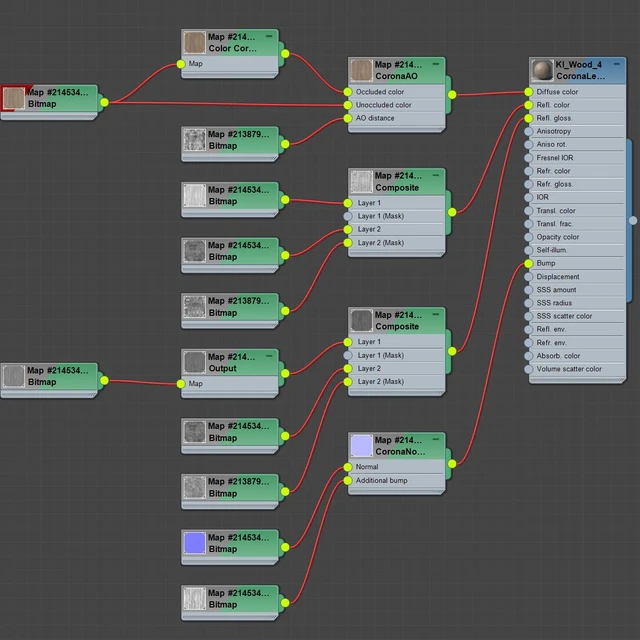640x640 pixels.
Task: Click the CoronaAO node thumbnail icon
Action: [361, 70]
